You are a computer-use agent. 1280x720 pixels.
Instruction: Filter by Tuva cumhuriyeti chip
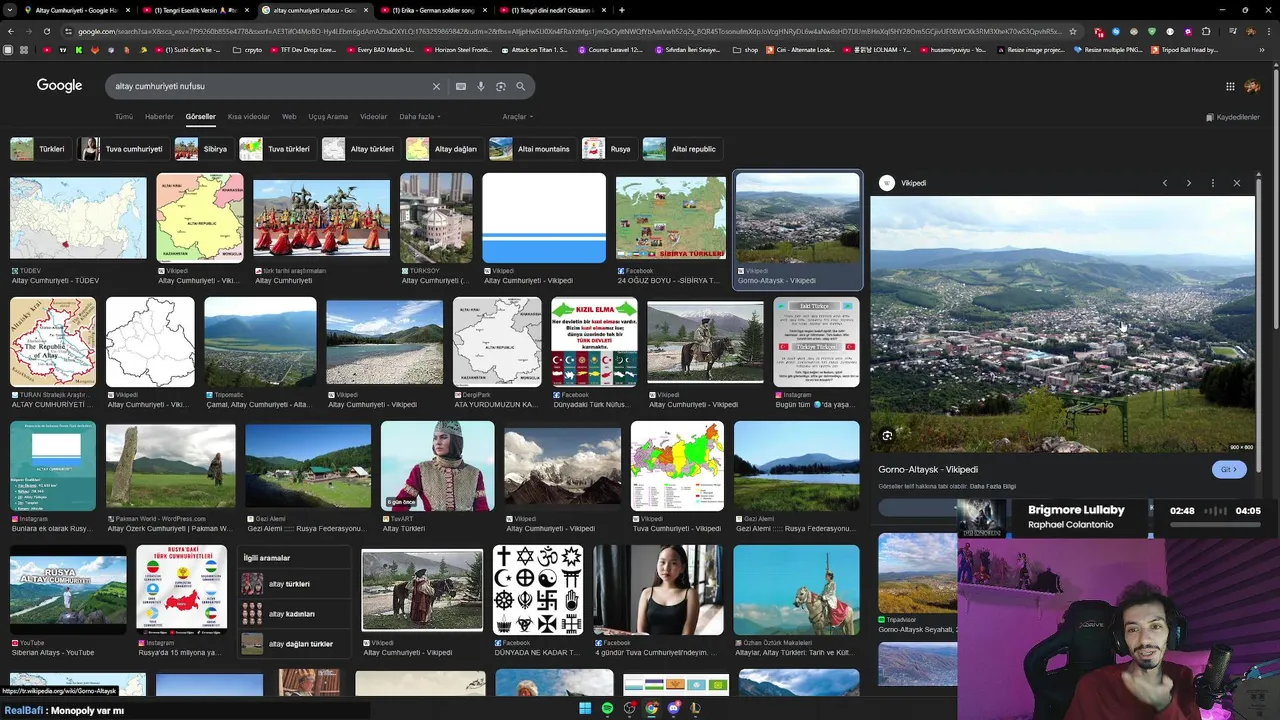(121, 149)
